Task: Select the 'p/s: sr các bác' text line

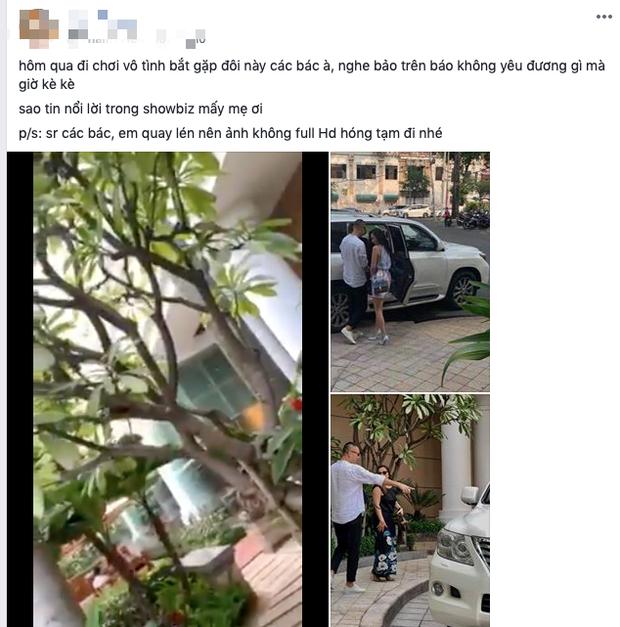Action: pos(230,133)
